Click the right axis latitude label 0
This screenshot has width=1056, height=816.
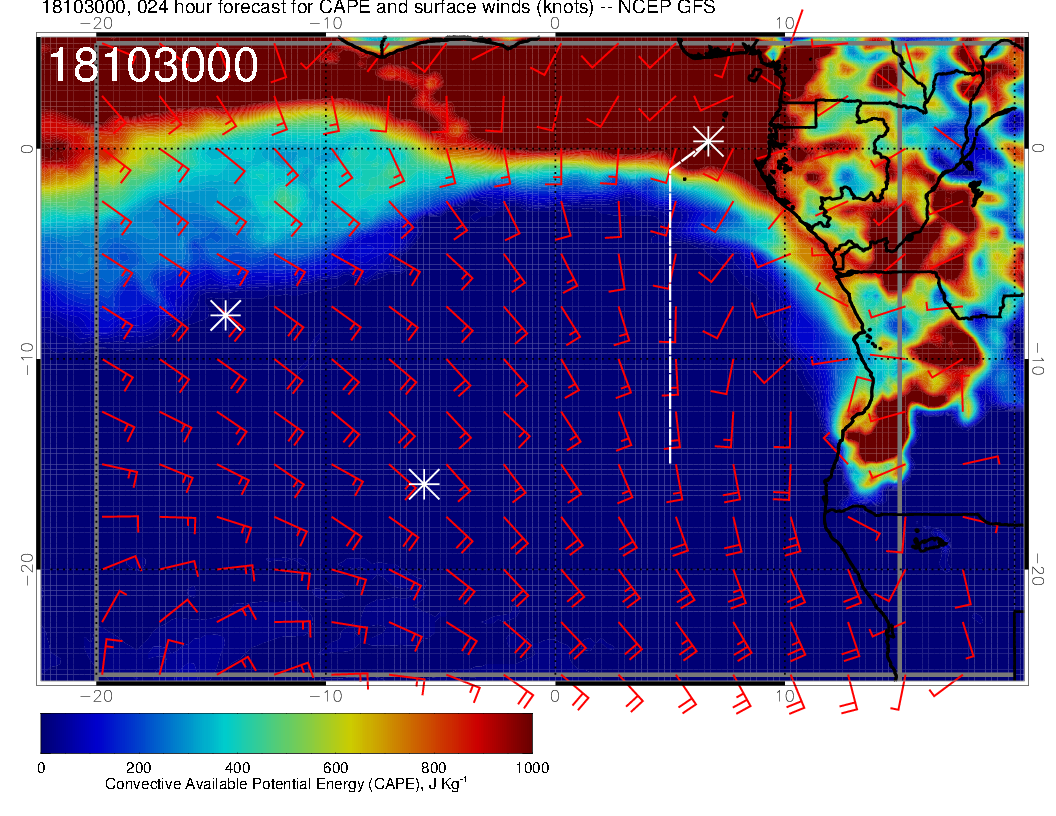click(1038, 148)
